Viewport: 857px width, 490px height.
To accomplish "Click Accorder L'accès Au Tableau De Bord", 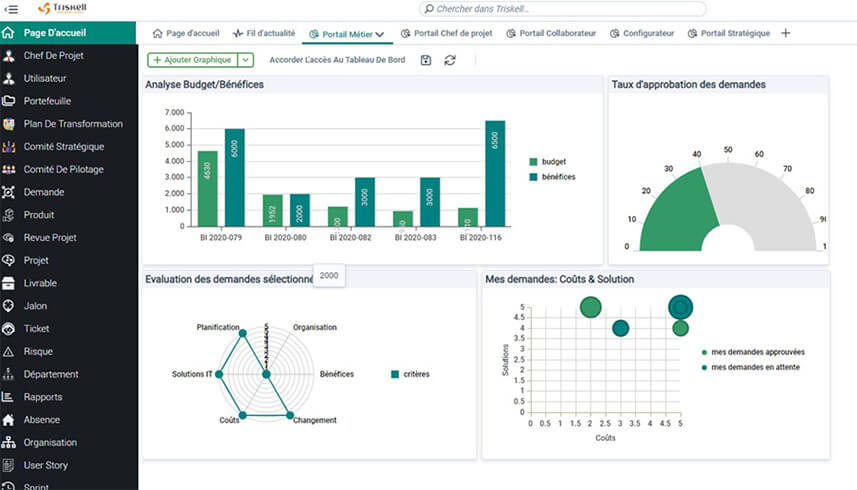I will tap(337, 60).
